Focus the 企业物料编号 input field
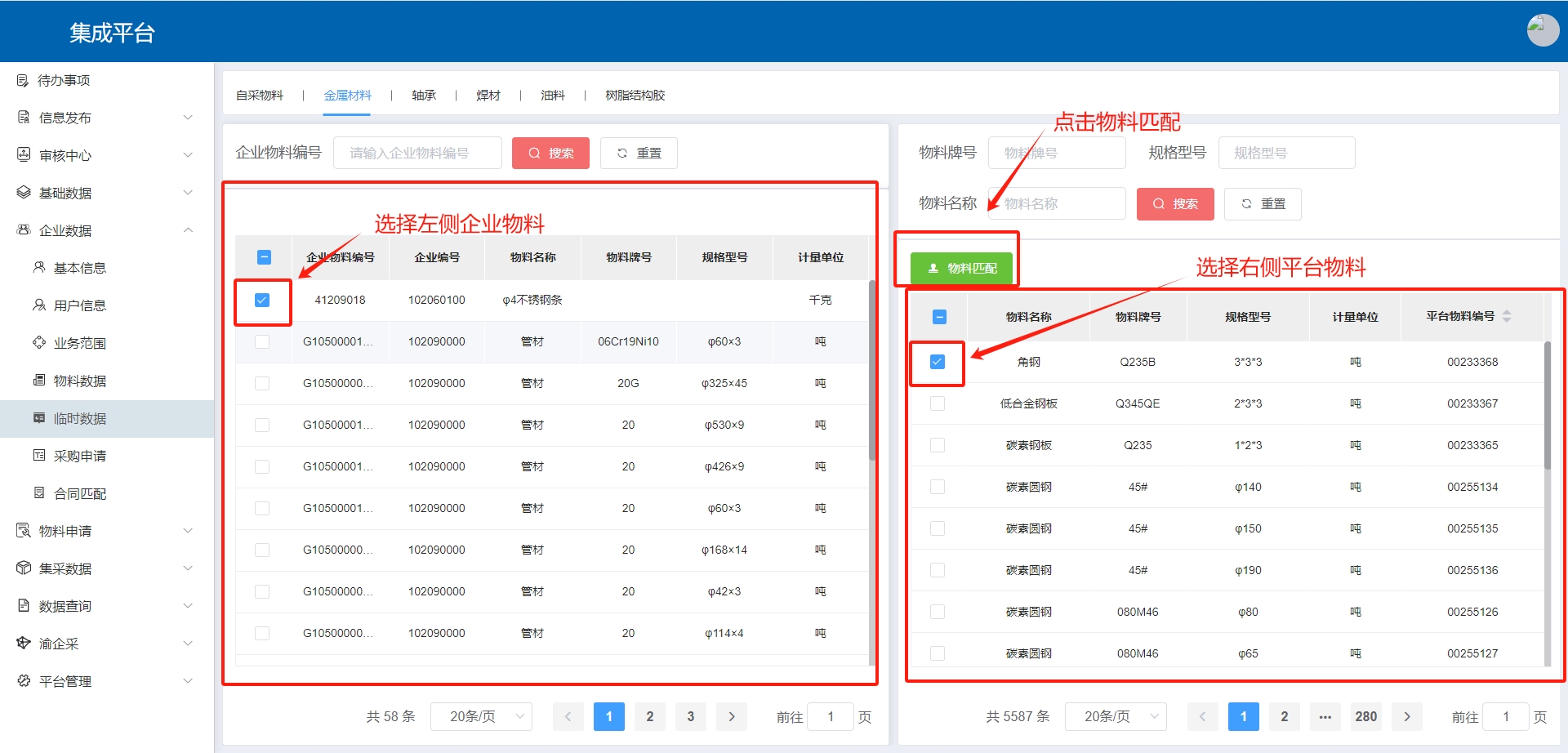This screenshot has width=1568, height=753. point(417,153)
